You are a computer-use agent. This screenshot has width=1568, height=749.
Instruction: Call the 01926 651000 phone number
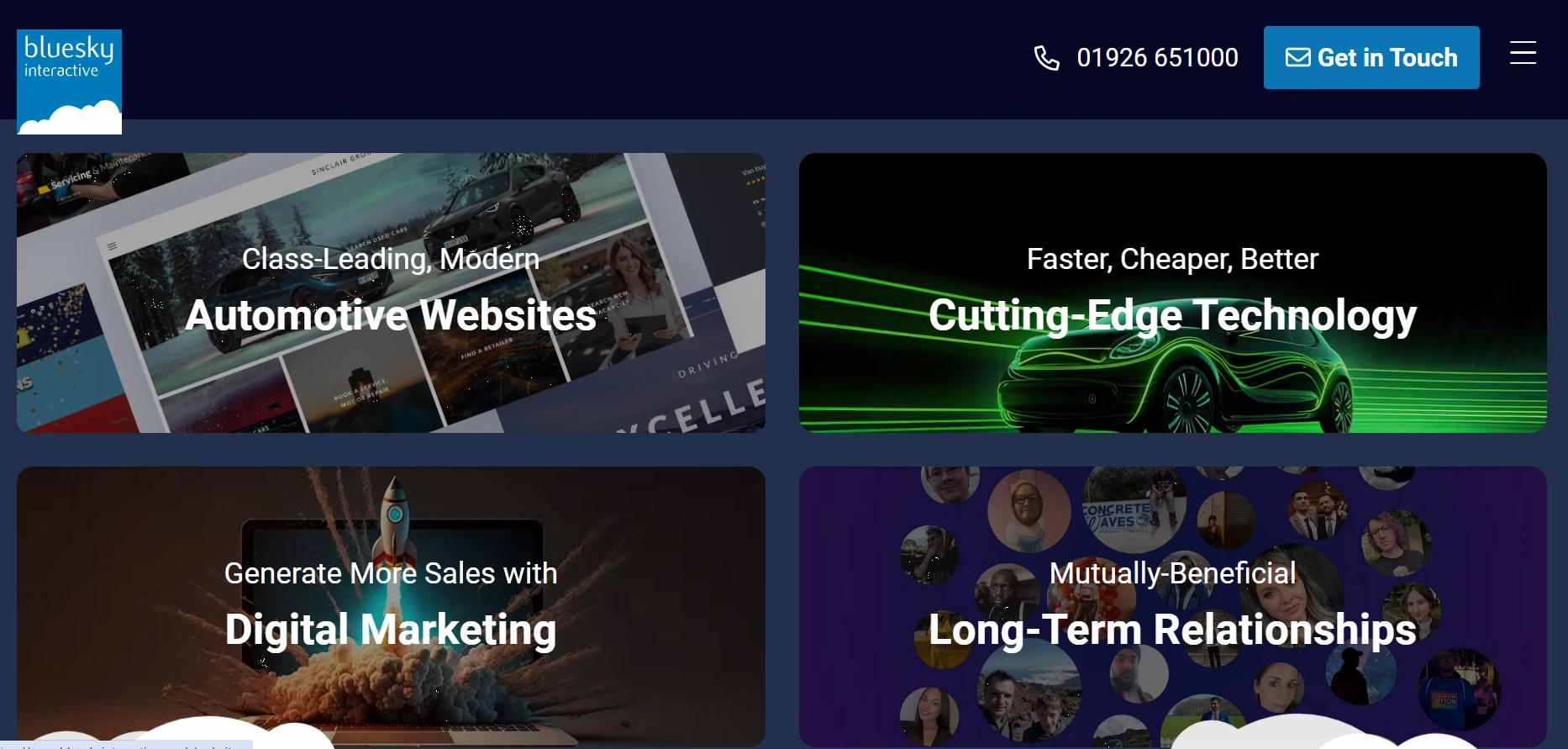(1157, 57)
